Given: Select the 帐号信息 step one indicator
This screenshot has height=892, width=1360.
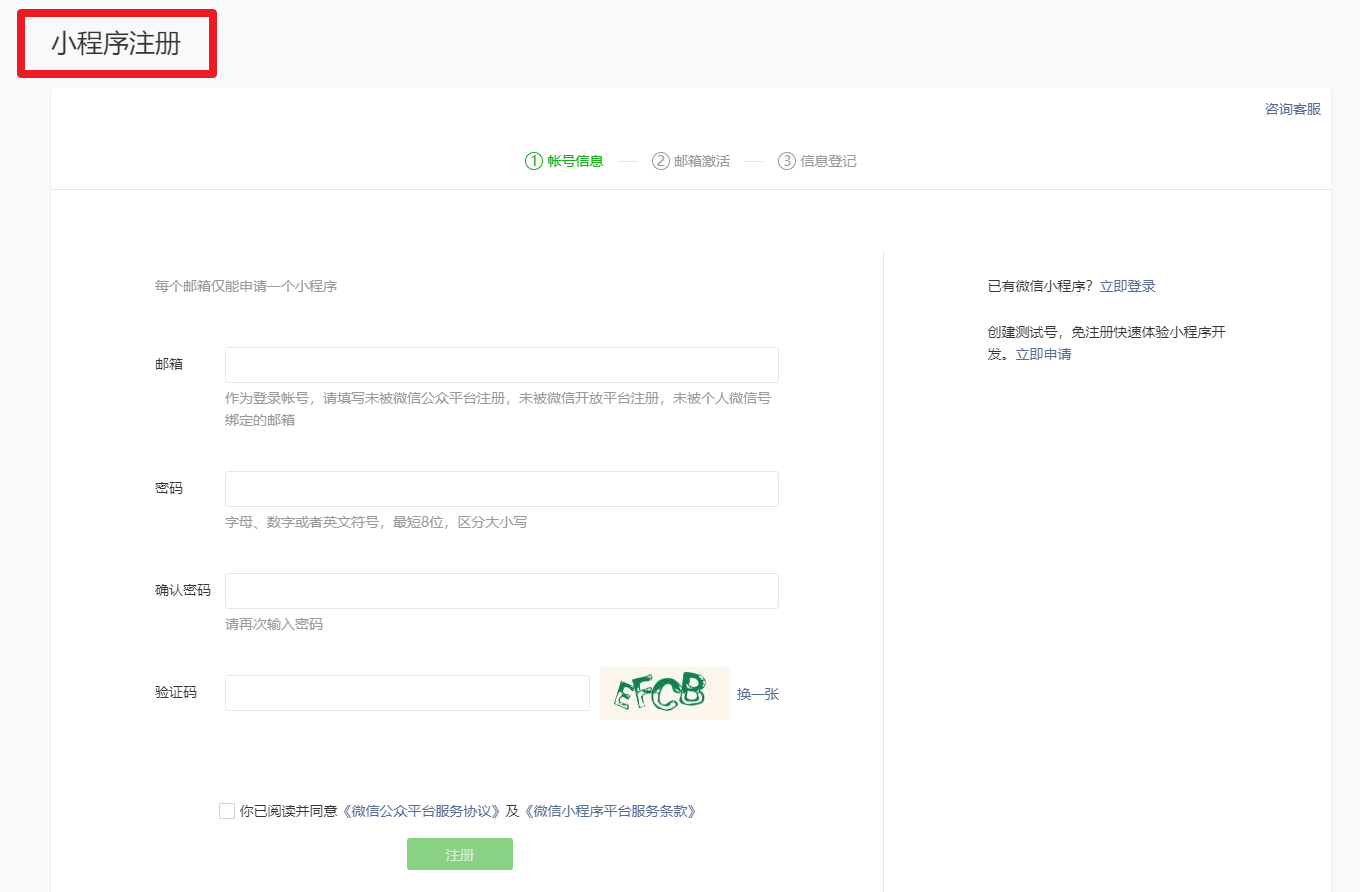Looking at the screenshot, I should pos(564,161).
